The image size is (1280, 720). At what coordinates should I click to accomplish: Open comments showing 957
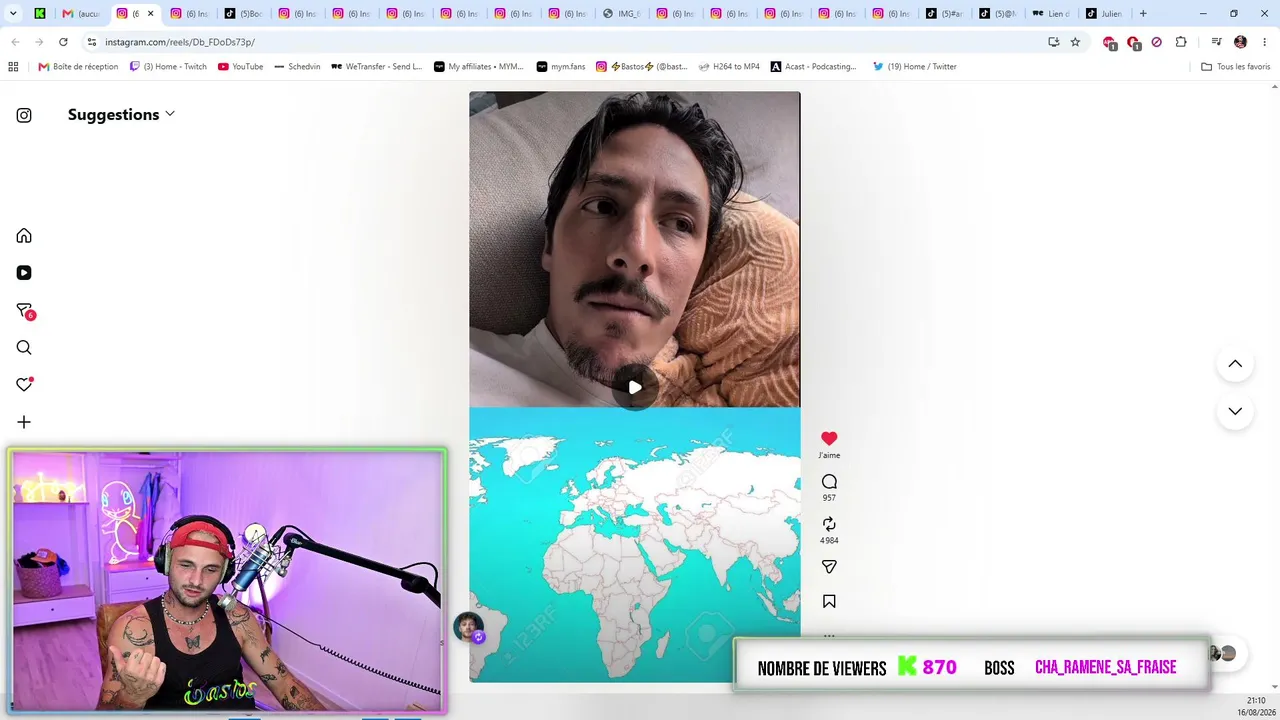[829, 482]
